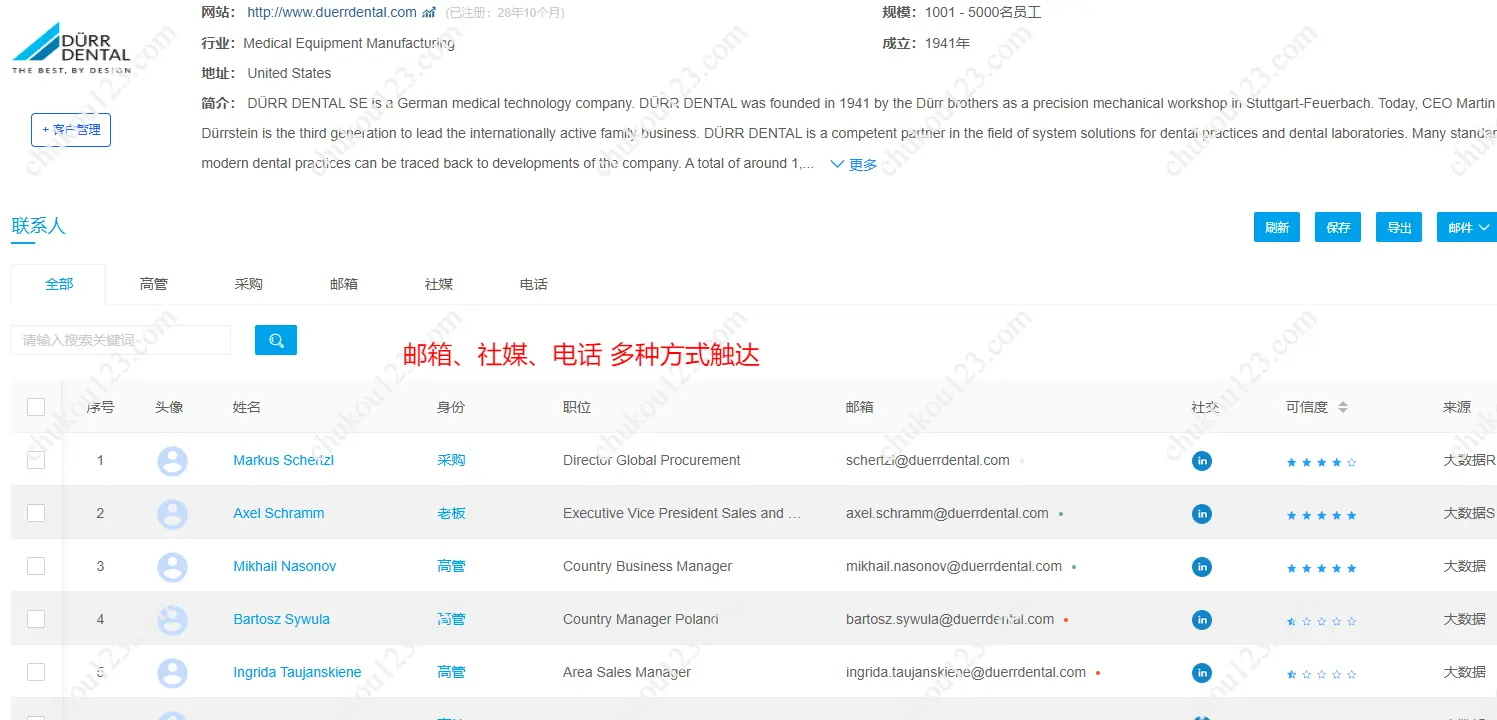Screen dimensions: 1497x720
Task: Open LinkedIn icon for Bartosz Sywula
Action: [x=1202, y=620]
